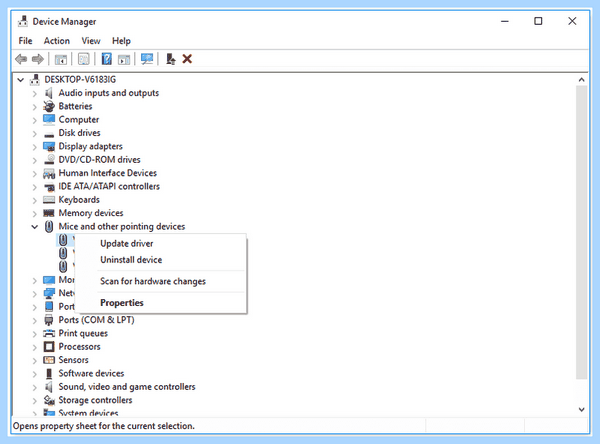600x444 pixels.
Task: Click the Disk drives category icon
Action: 49,134
